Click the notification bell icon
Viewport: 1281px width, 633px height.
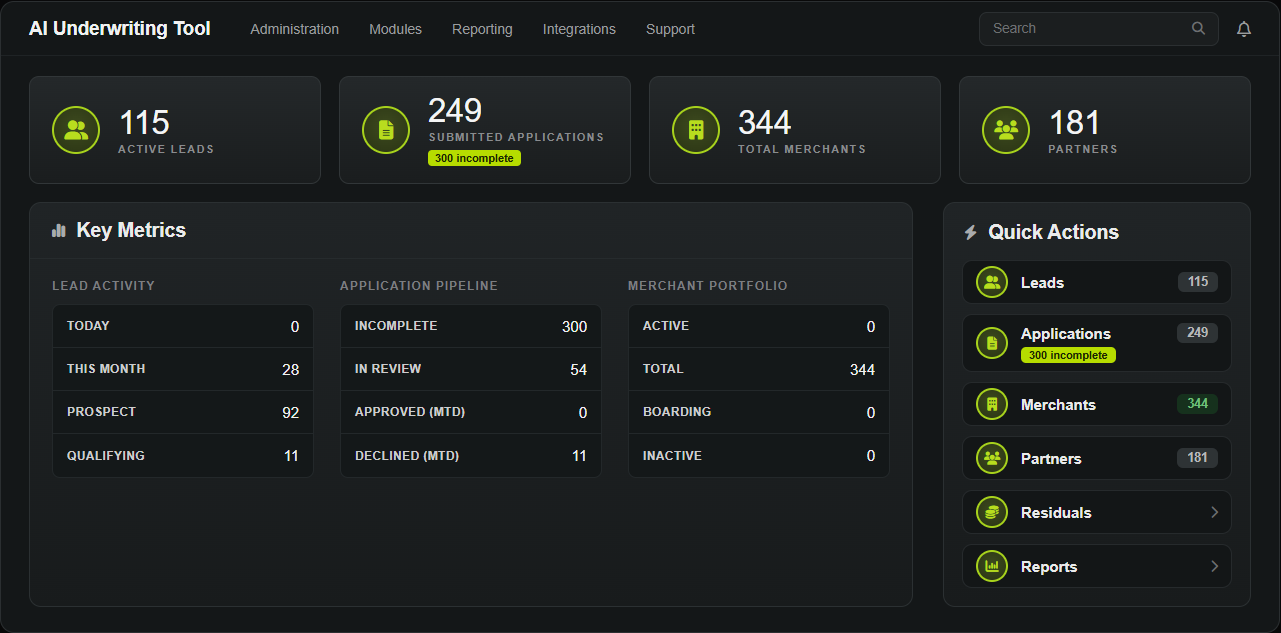(x=1244, y=29)
